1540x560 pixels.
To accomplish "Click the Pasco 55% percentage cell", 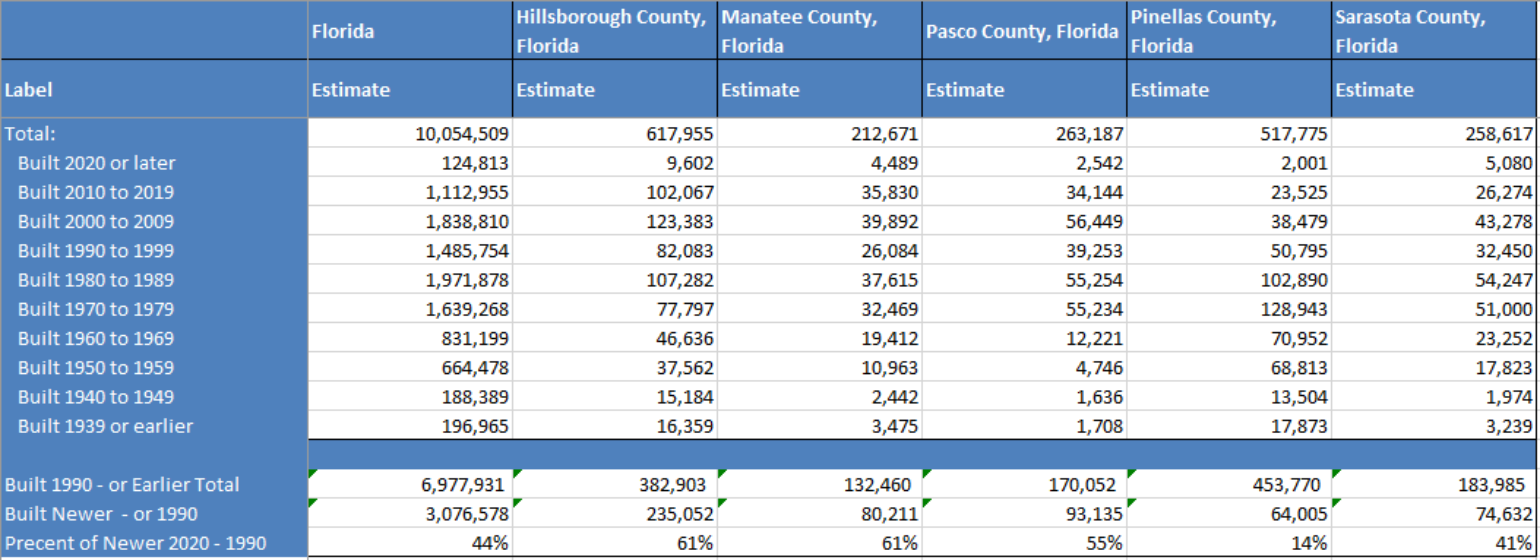I will click(x=1024, y=543).
